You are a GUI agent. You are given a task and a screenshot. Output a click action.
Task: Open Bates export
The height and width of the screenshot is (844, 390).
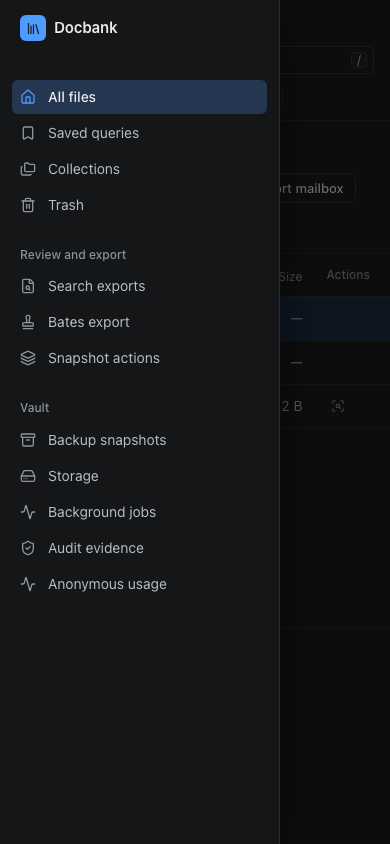pyautogui.click(x=139, y=322)
